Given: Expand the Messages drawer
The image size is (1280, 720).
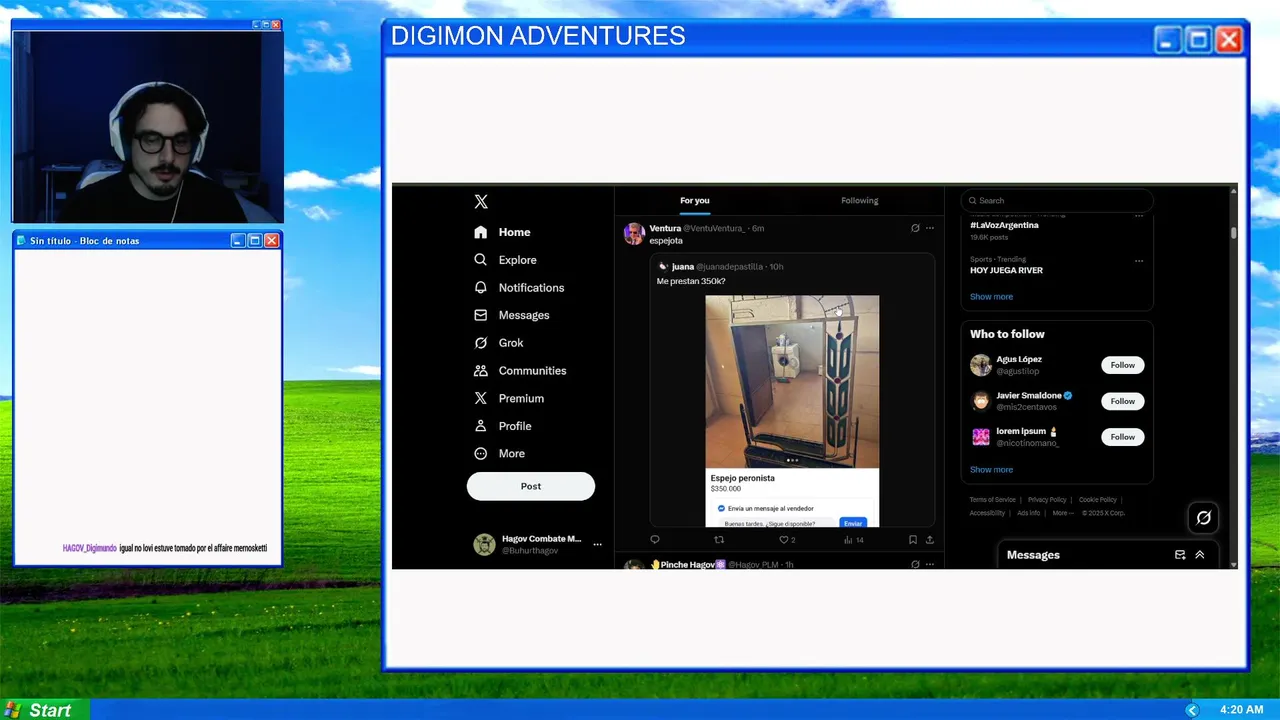Looking at the screenshot, I should [x=1200, y=555].
